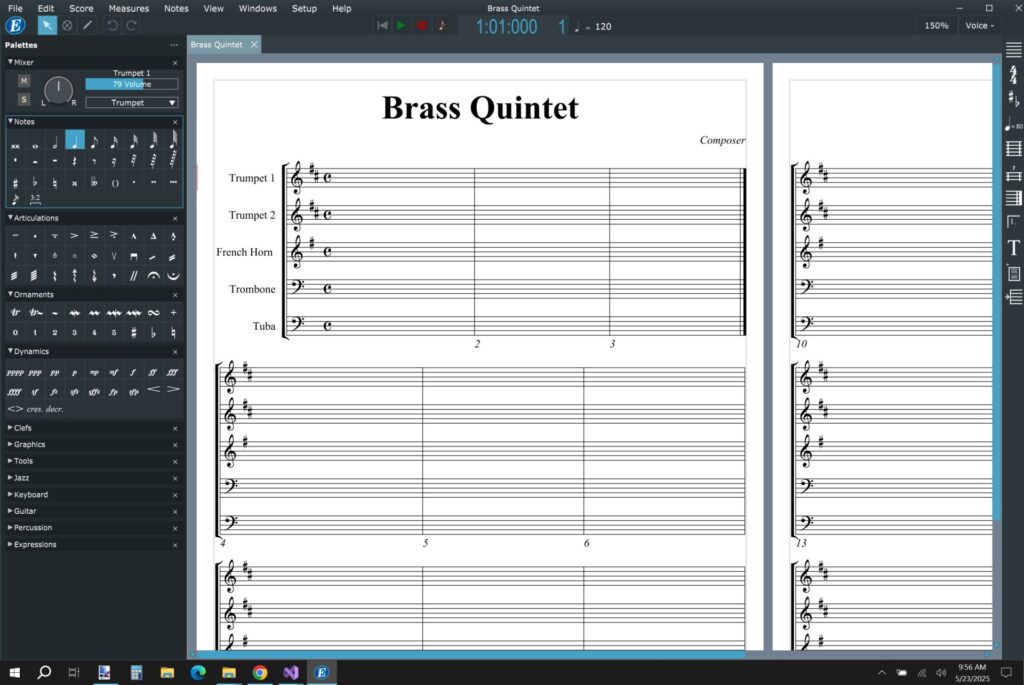Choose the fermata from the Articulations palette

click(154, 275)
